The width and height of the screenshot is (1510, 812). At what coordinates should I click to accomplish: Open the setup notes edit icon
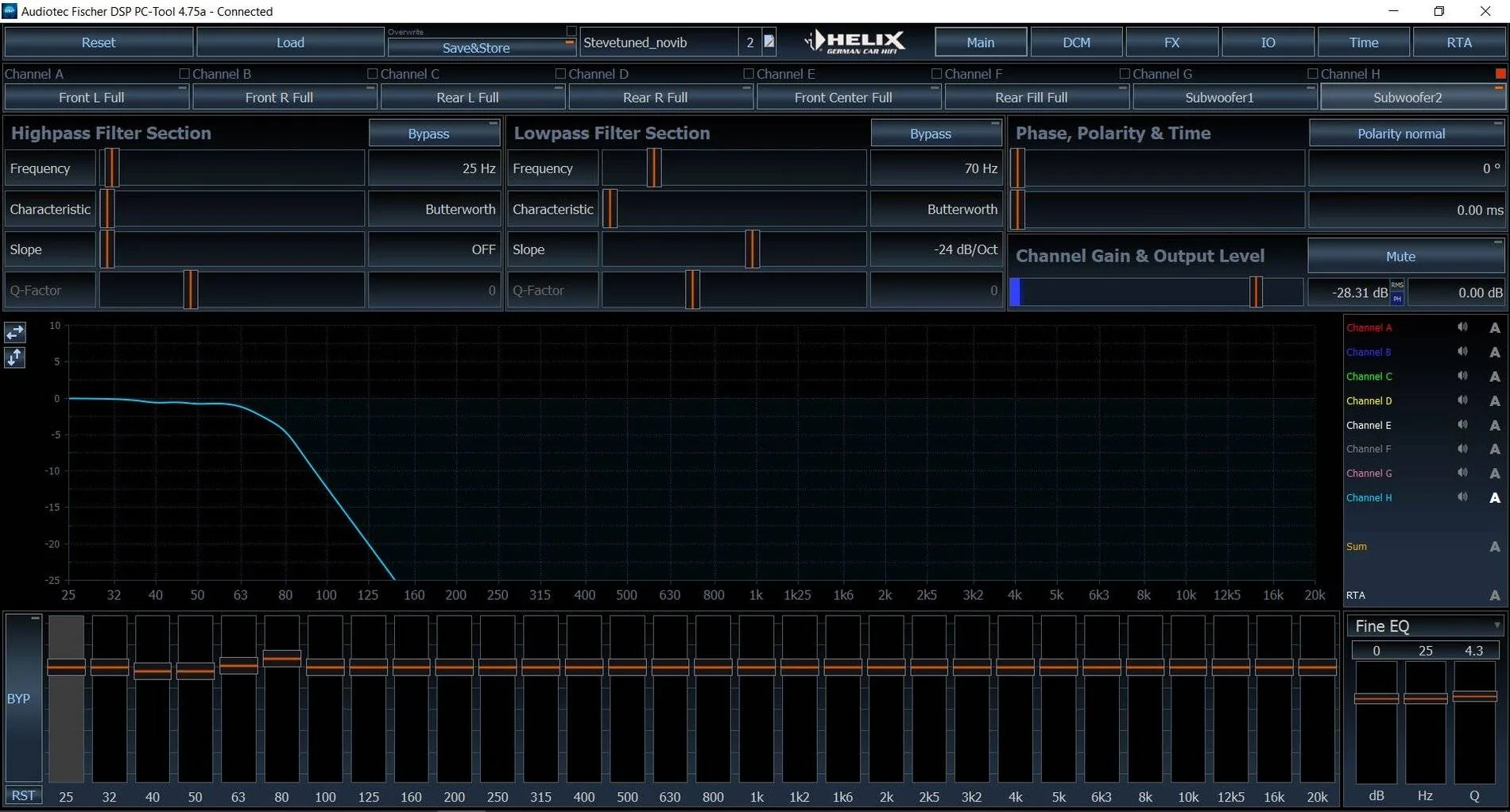[769, 41]
